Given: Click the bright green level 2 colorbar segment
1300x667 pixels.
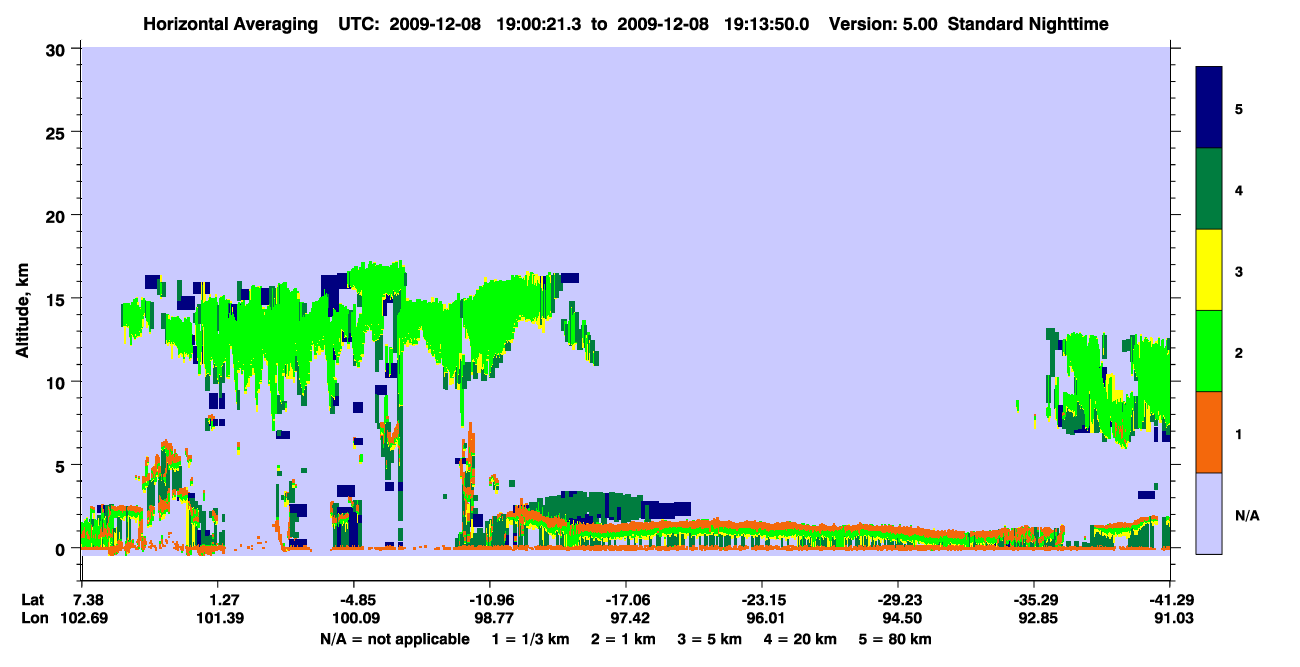Looking at the screenshot, I should pyautogui.click(x=1209, y=351).
